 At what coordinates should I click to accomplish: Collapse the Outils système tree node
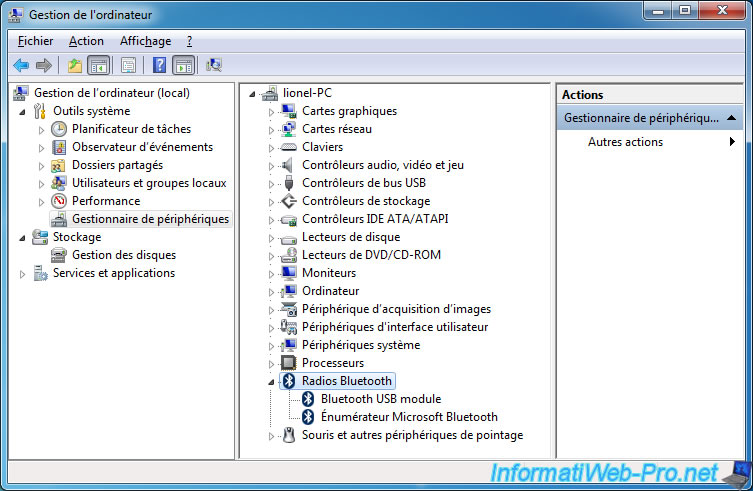click(22, 112)
